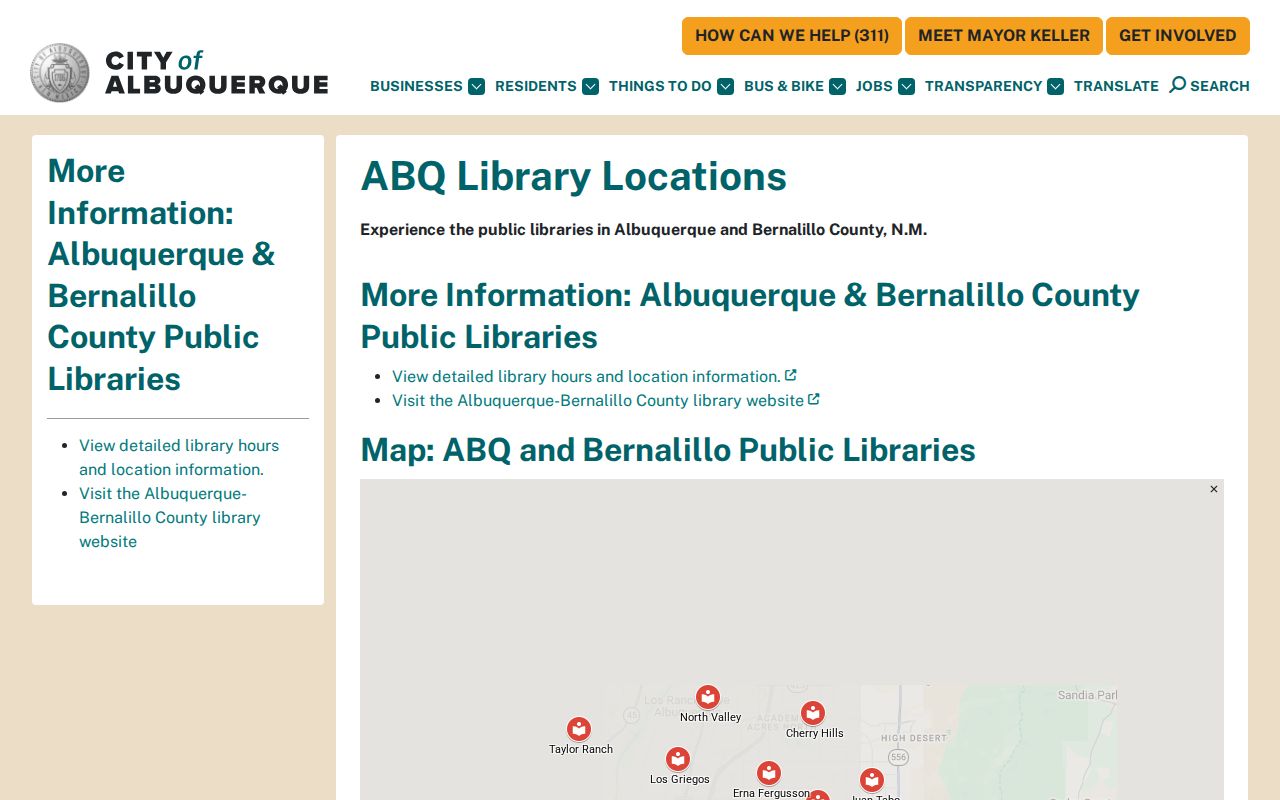Screen dimensions: 1280x800
Task: Select the Cherry Hills library map marker
Action: coord(813,713)
